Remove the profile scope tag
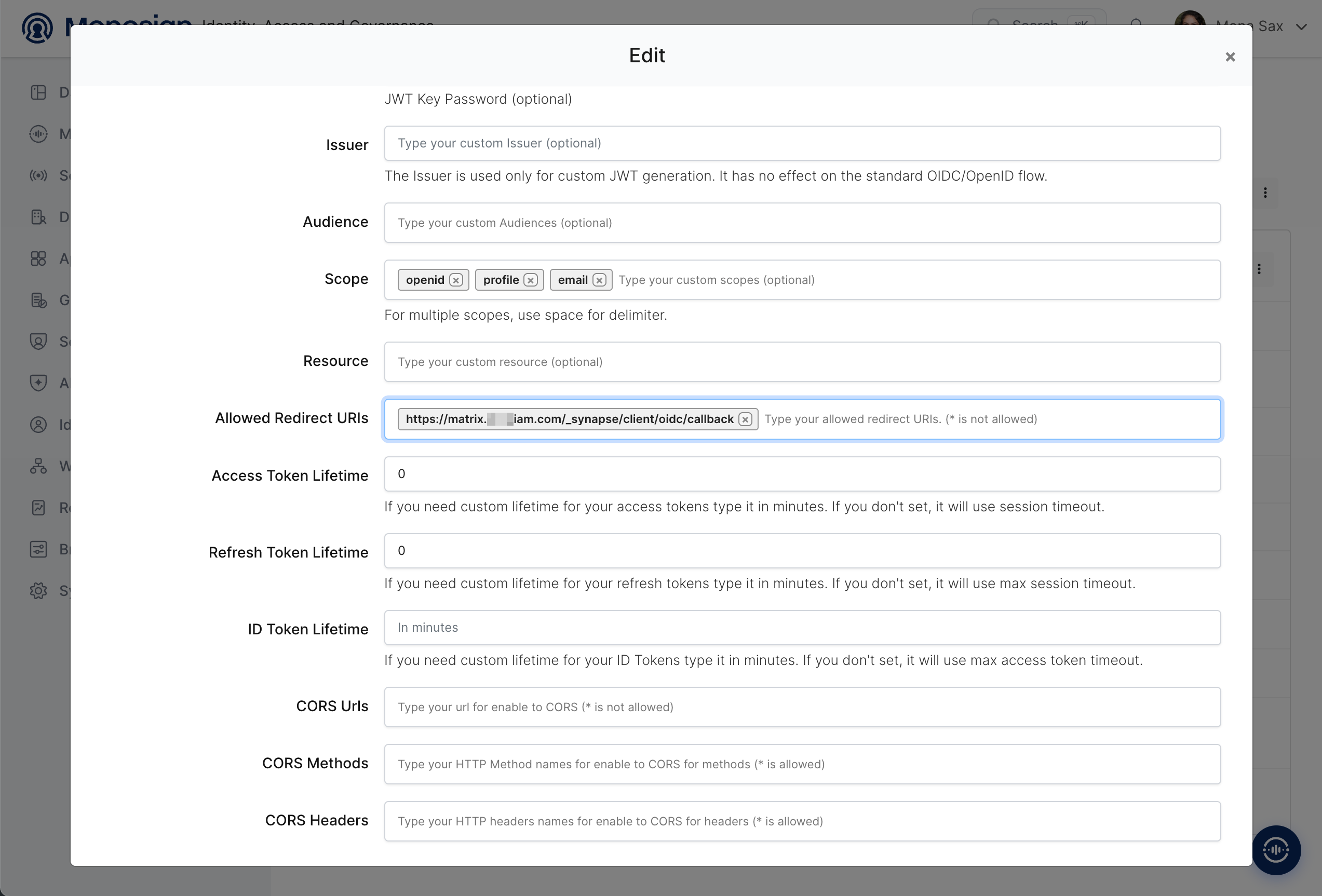Image resolution: width=1322 pixels, height=896 pixels. point(530,280)
